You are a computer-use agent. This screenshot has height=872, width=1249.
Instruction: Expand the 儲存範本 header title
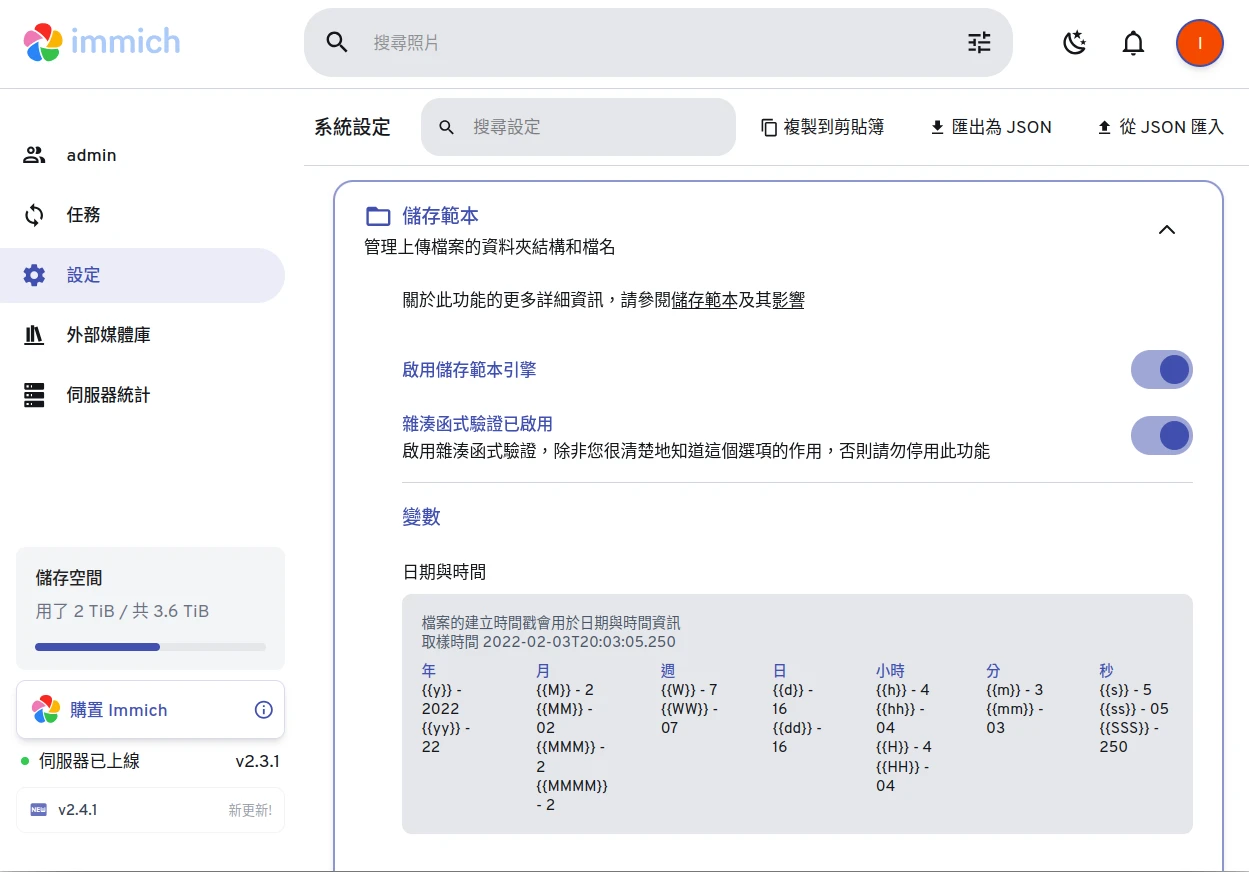coord(440,216)
